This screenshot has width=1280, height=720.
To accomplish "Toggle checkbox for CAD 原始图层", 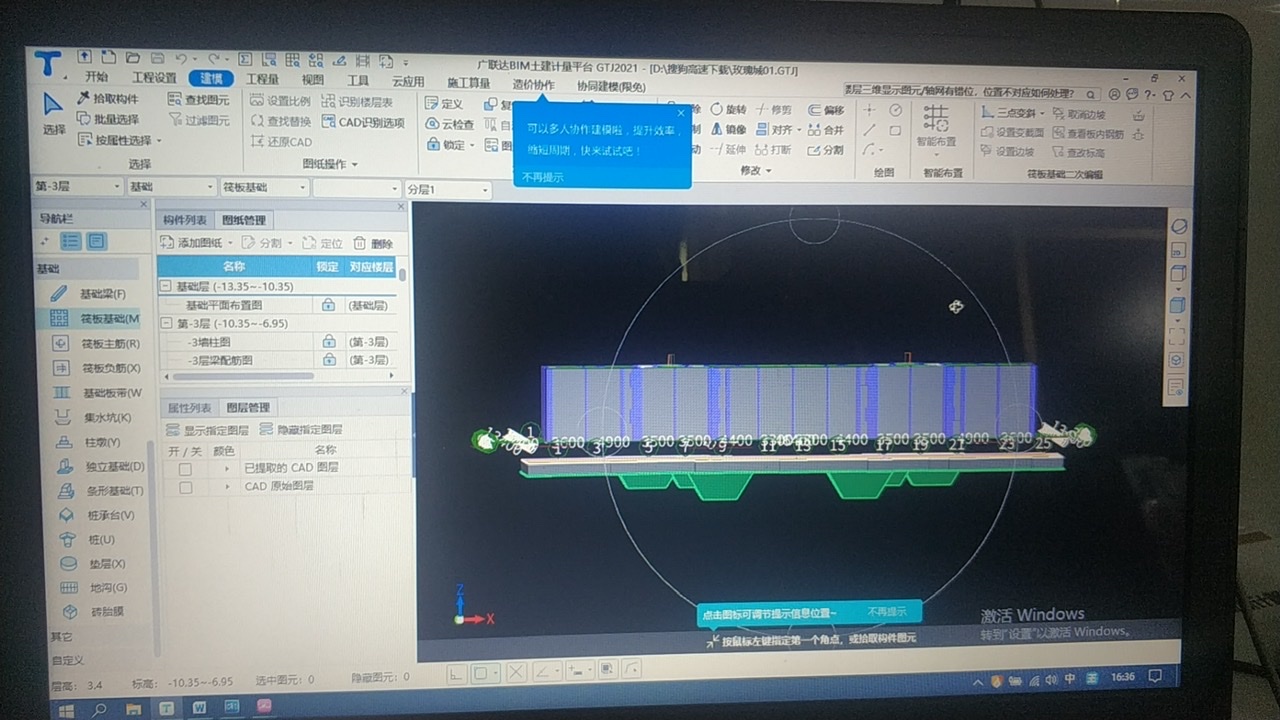I will [185, 488].
